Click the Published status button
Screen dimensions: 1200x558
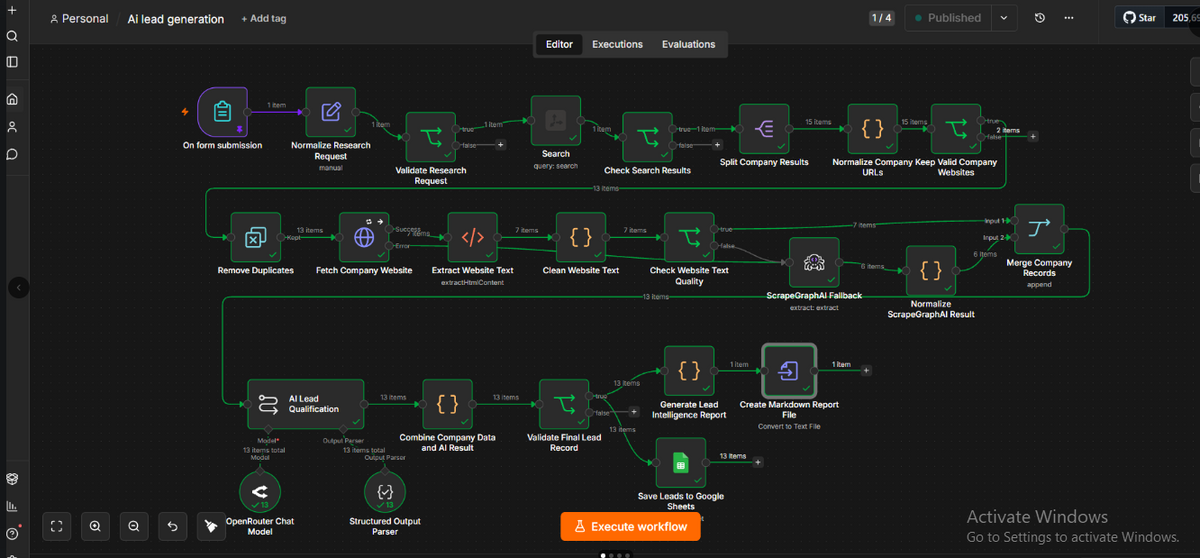click(x=948, y=18)
